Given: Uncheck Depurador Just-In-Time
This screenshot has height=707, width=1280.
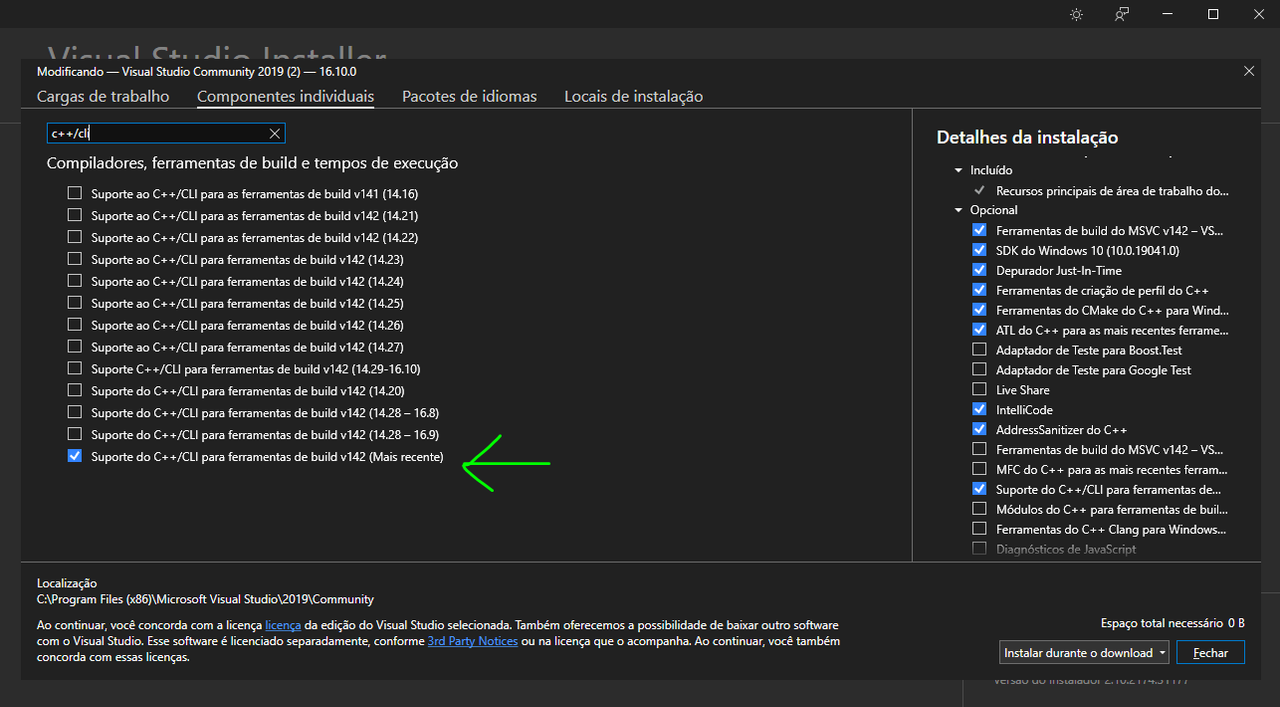Looking at the screenshot, I should (979, 270).
